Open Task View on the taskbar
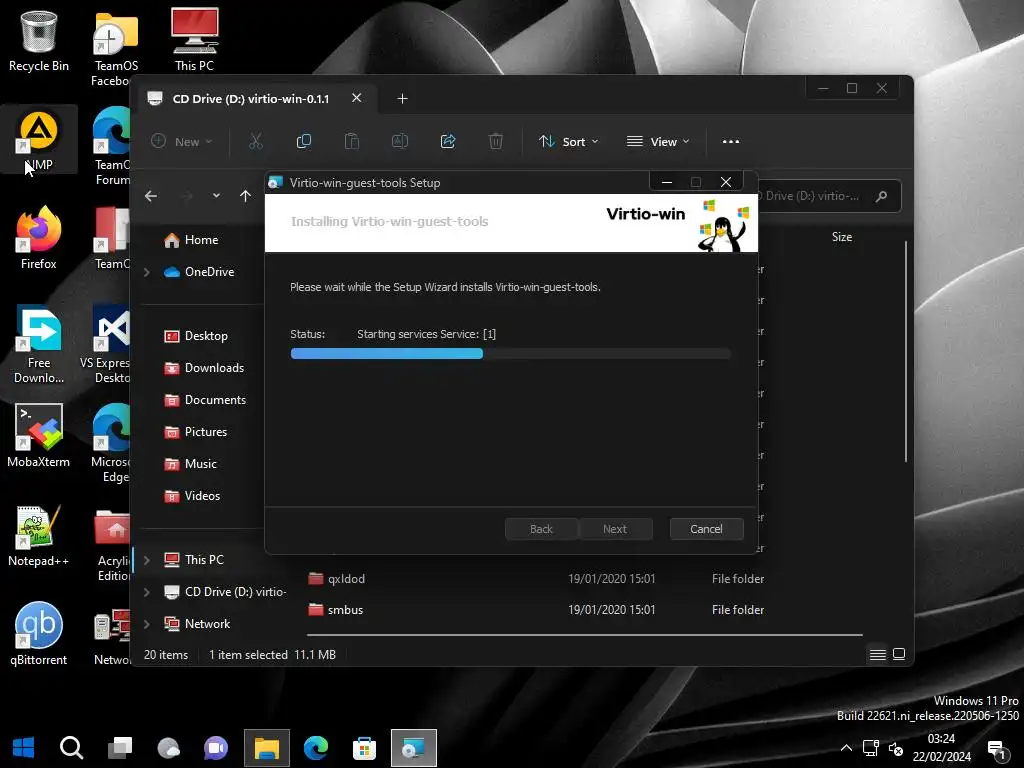The image size is (1024, 768). (120, 747)
